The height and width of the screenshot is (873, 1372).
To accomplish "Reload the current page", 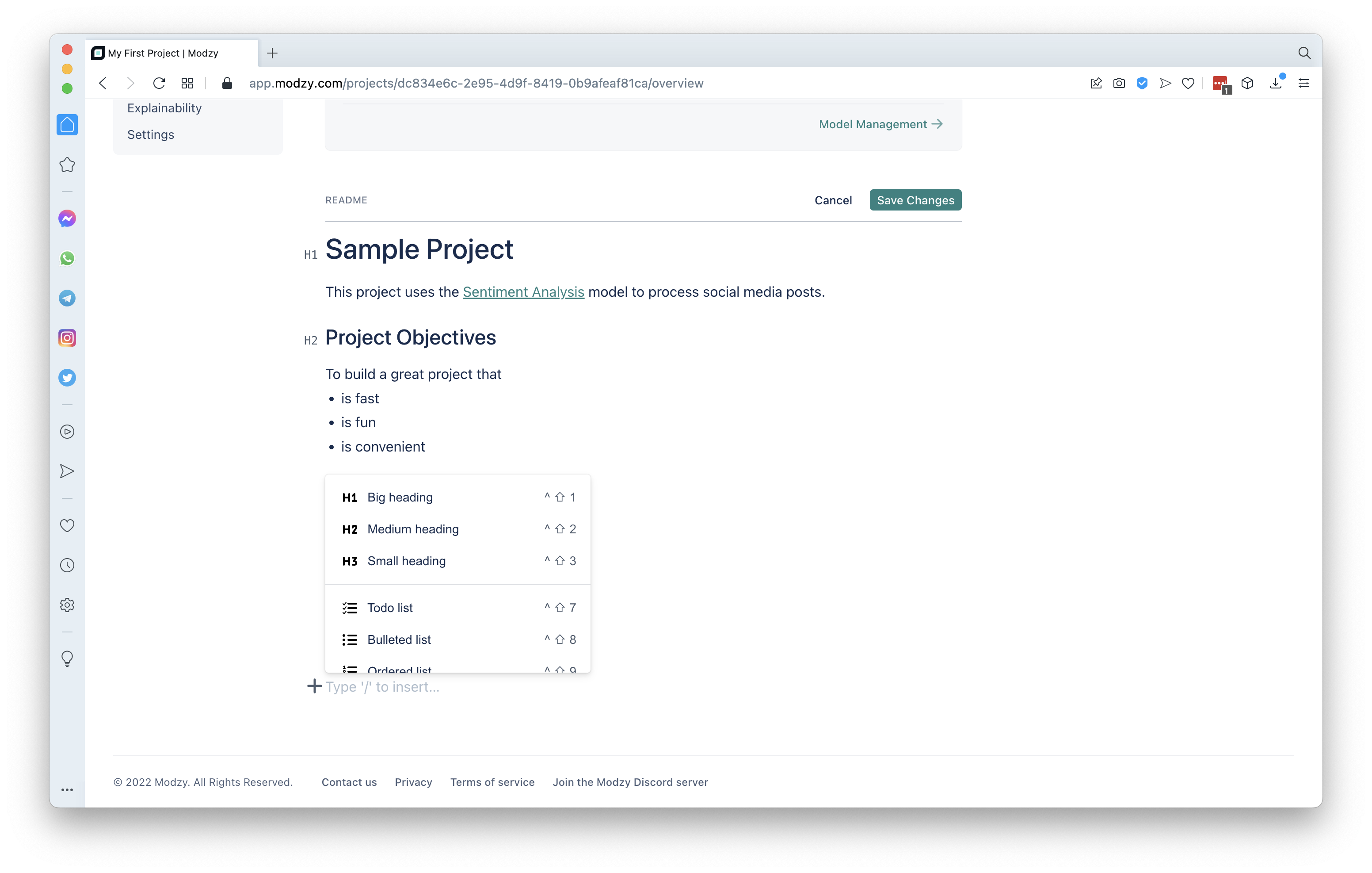I will tap(159, 83).
